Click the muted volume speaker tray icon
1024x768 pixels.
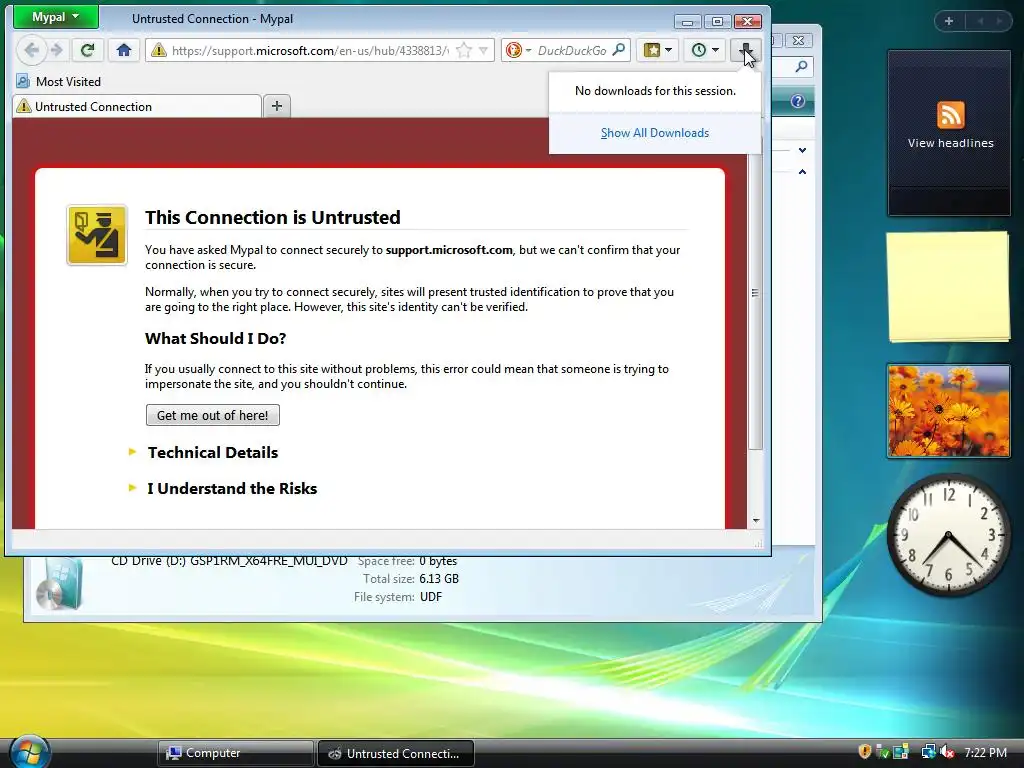click(x=948, y=752)
